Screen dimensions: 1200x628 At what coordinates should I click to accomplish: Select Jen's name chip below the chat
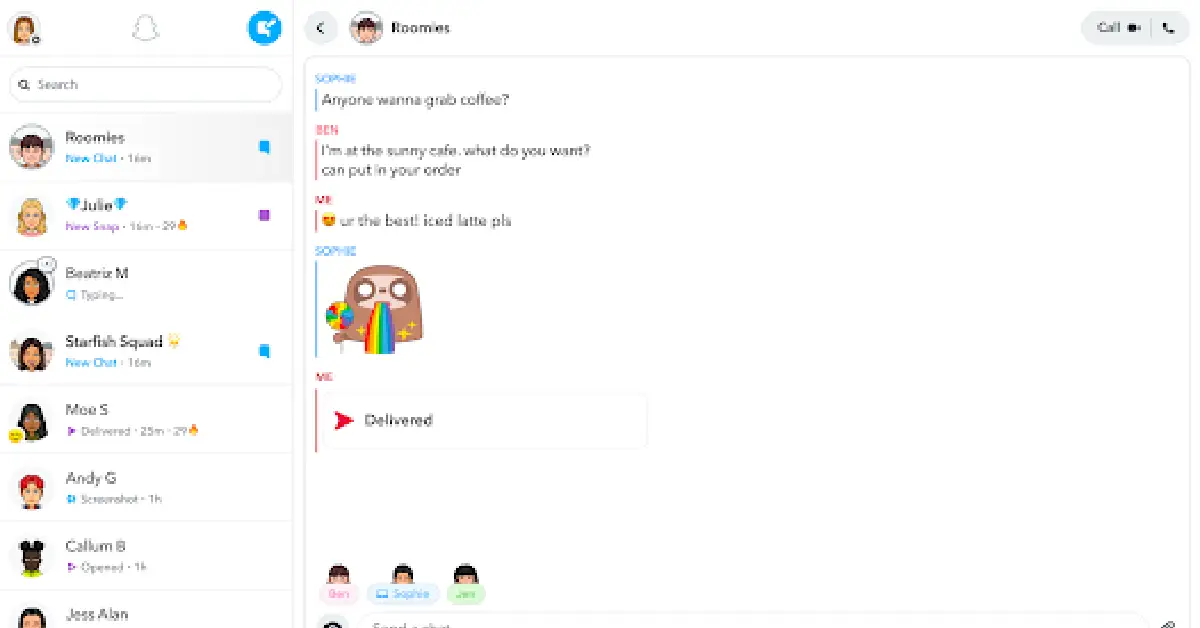click(x=466, y=593)
